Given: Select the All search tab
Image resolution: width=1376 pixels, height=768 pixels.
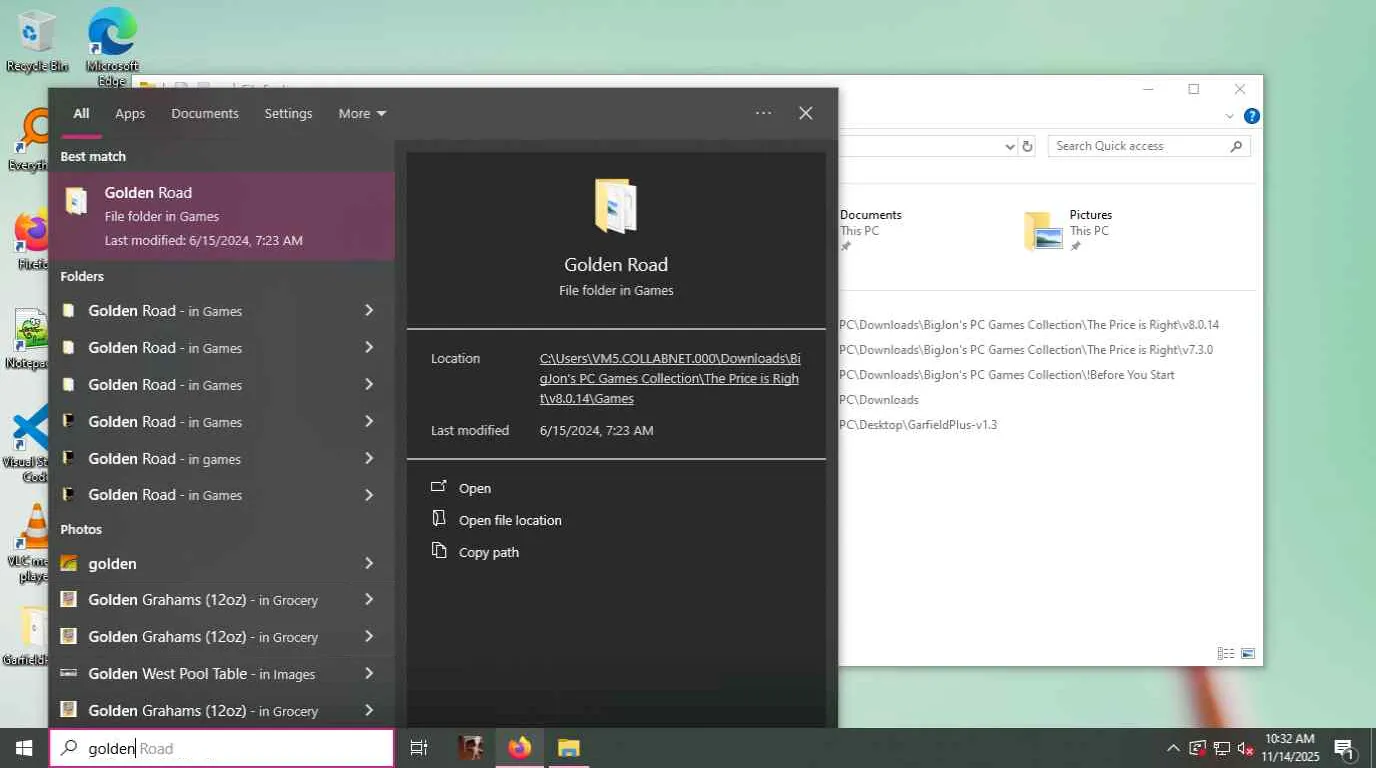Looking at the screenshot, I should click(81, 113).
